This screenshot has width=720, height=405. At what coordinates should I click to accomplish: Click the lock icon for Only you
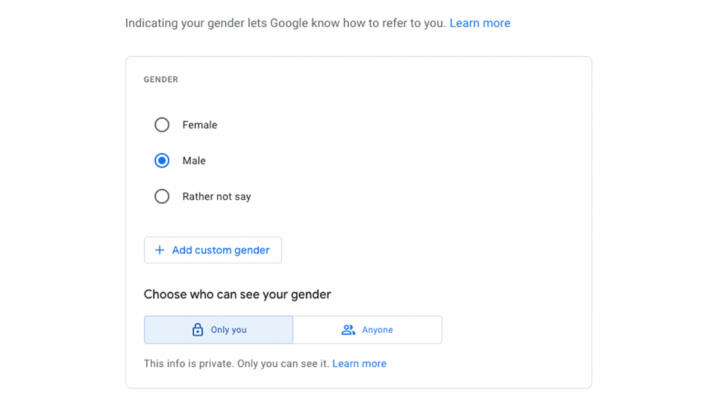tap(197, 329)
